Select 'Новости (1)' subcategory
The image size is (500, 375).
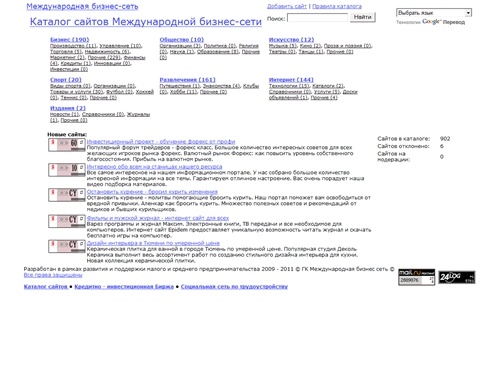[x=65, y=114]
